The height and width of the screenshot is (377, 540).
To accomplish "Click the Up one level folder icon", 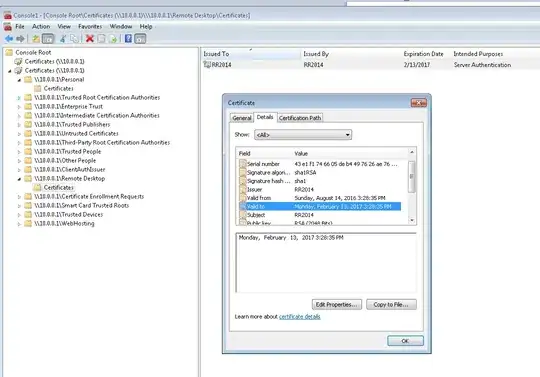I will coord(36,39).
